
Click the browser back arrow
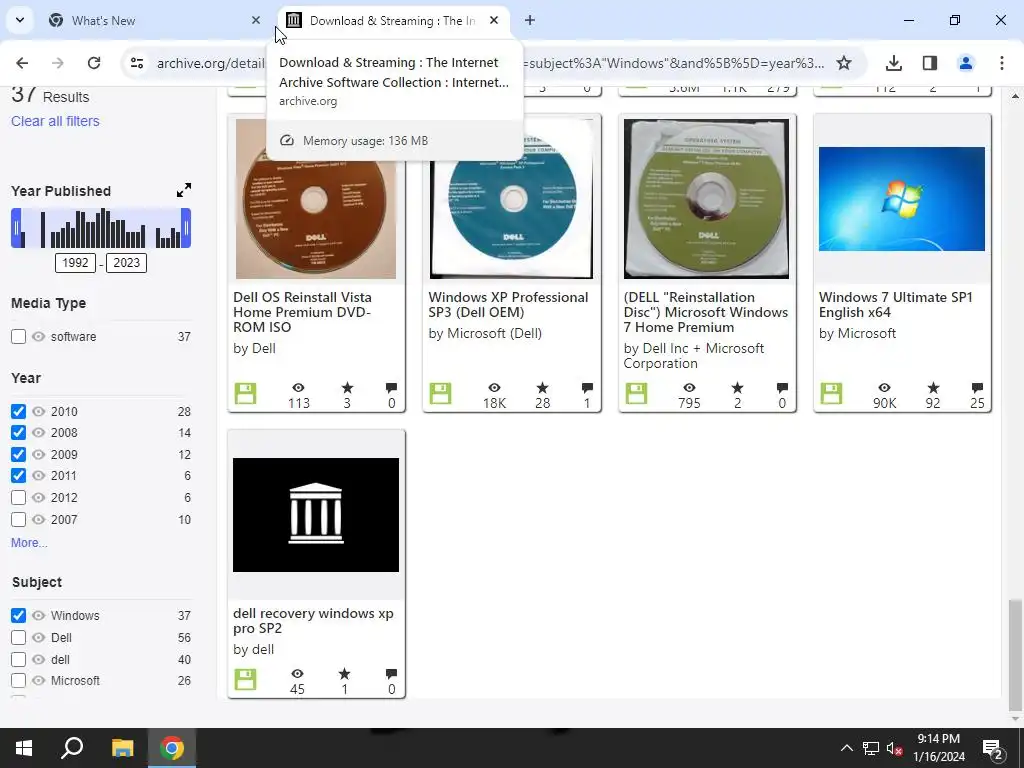[22, 63]
